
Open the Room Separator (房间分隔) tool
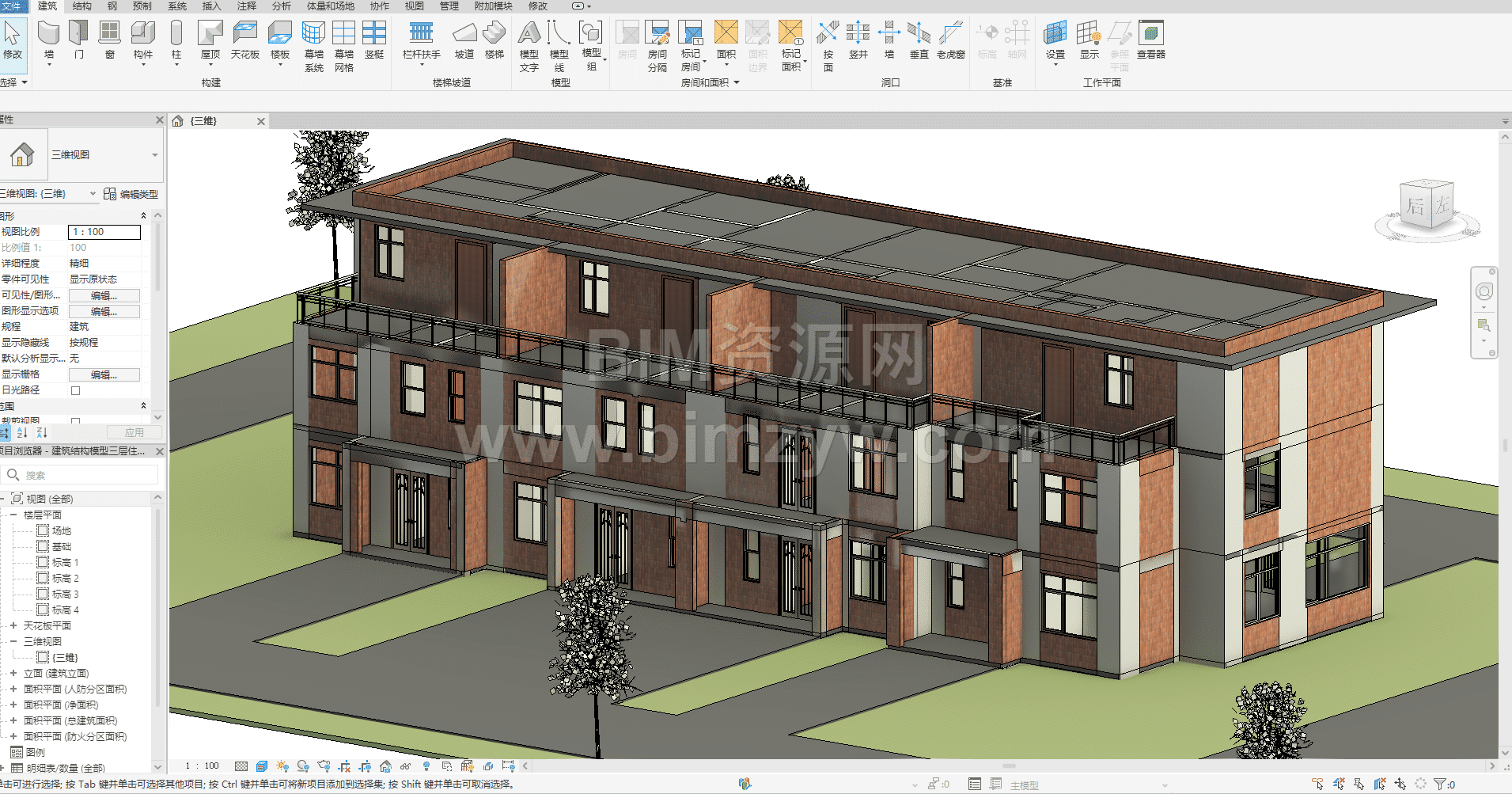[657, 46]
